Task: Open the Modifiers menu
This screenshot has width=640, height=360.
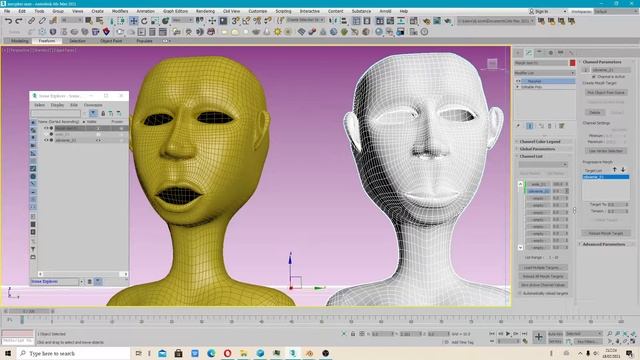Action: tap(120, 11)
